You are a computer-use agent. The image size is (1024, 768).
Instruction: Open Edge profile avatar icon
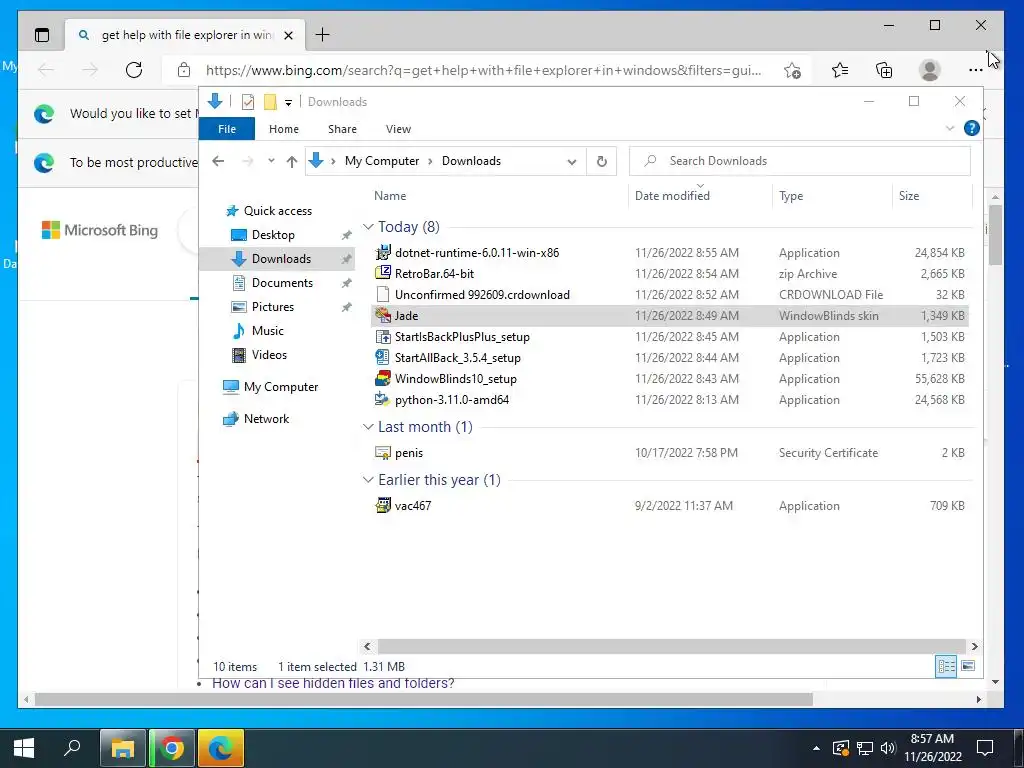coord(929,70)
